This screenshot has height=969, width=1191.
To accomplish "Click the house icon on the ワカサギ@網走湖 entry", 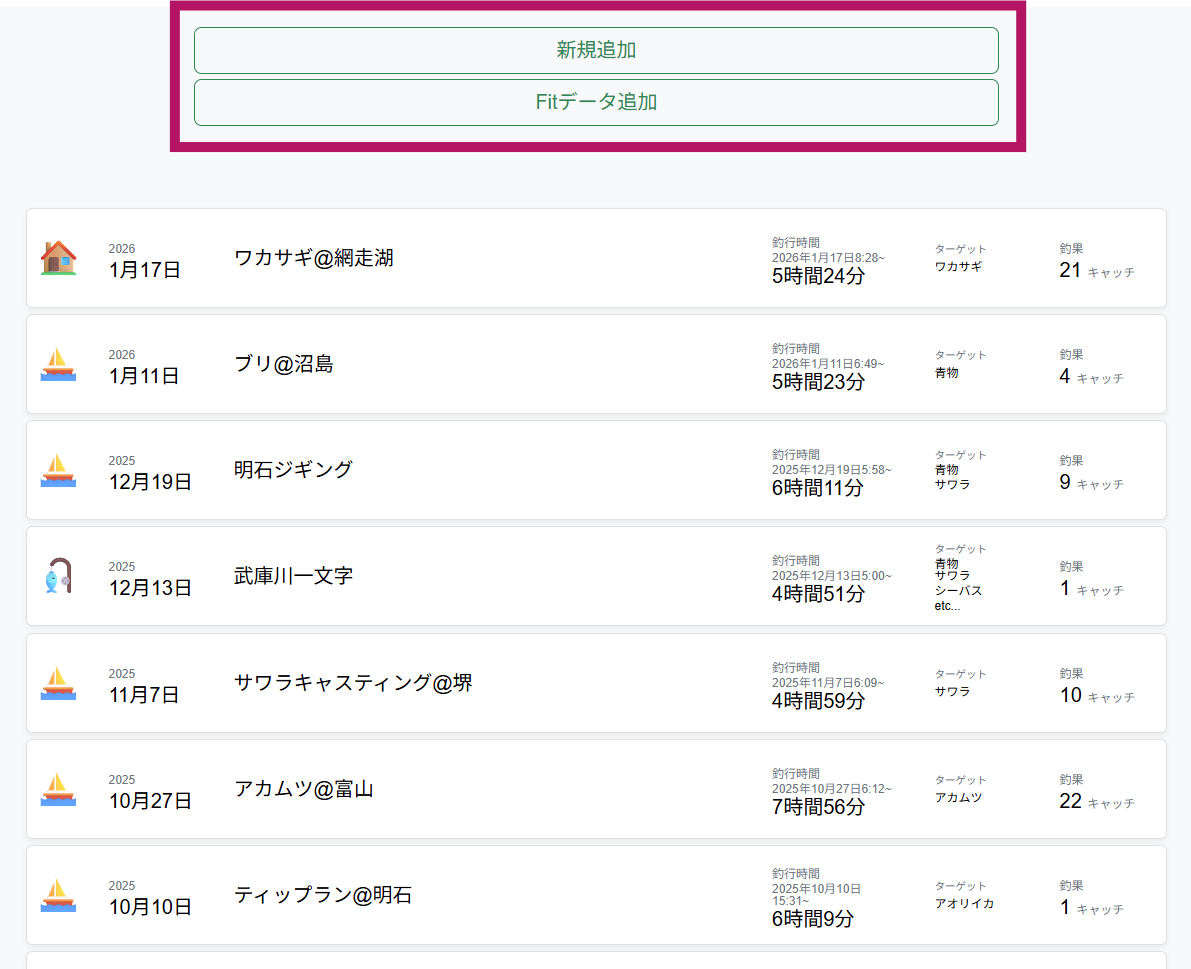I will point(58,258).
